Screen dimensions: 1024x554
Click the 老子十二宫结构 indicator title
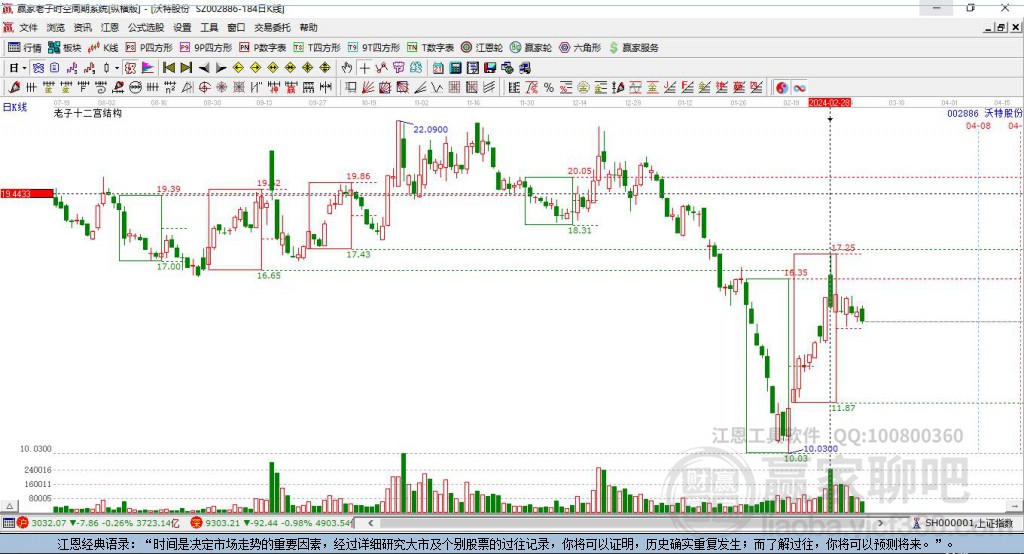pos(88,113)
